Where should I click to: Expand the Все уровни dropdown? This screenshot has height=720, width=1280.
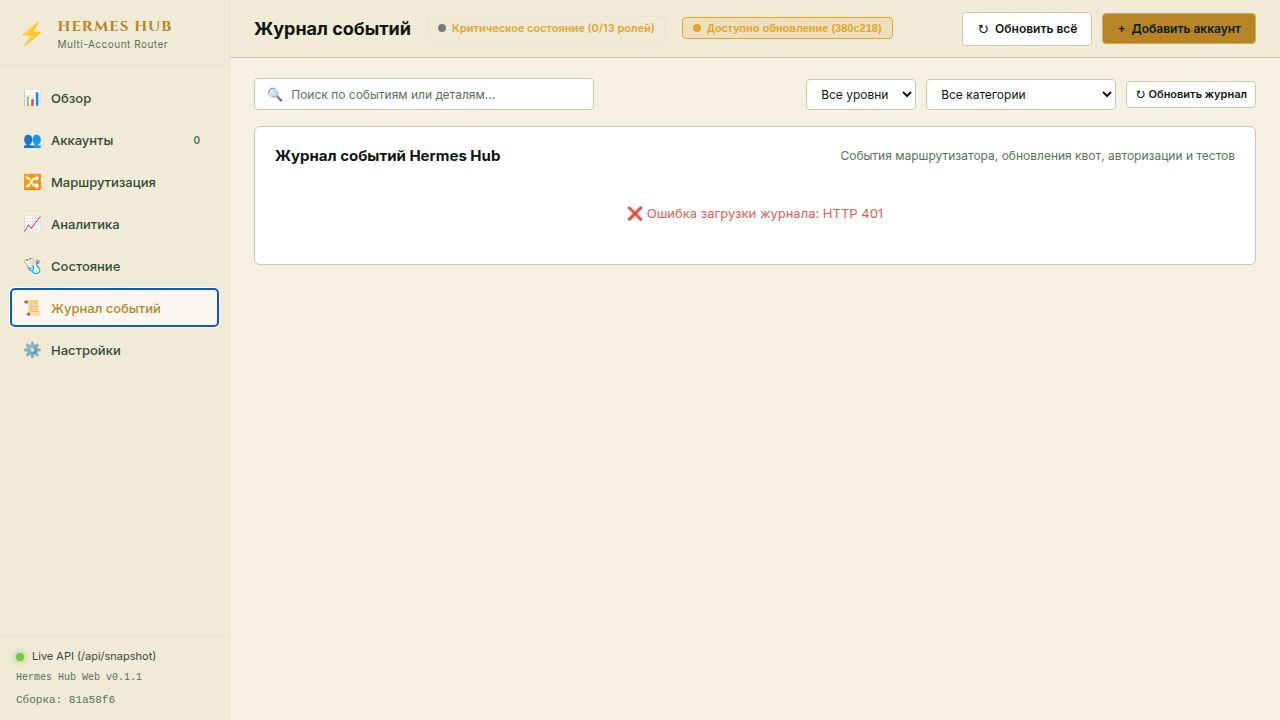pyautogui.click(x=861, y=94)
